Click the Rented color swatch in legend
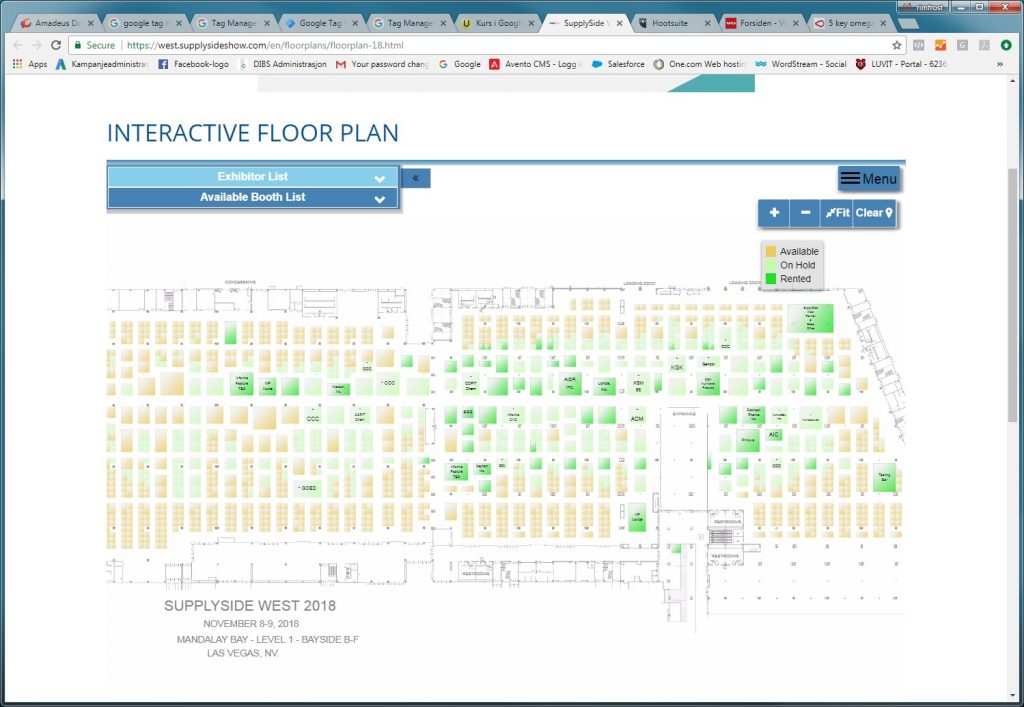This screenshot has width=1024, height=707. pos(771,279)
